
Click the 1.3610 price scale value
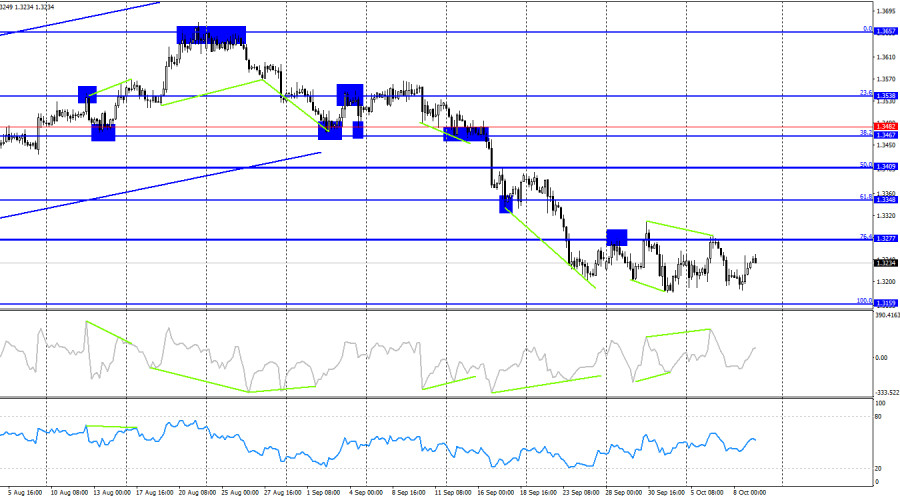[886, 57]
